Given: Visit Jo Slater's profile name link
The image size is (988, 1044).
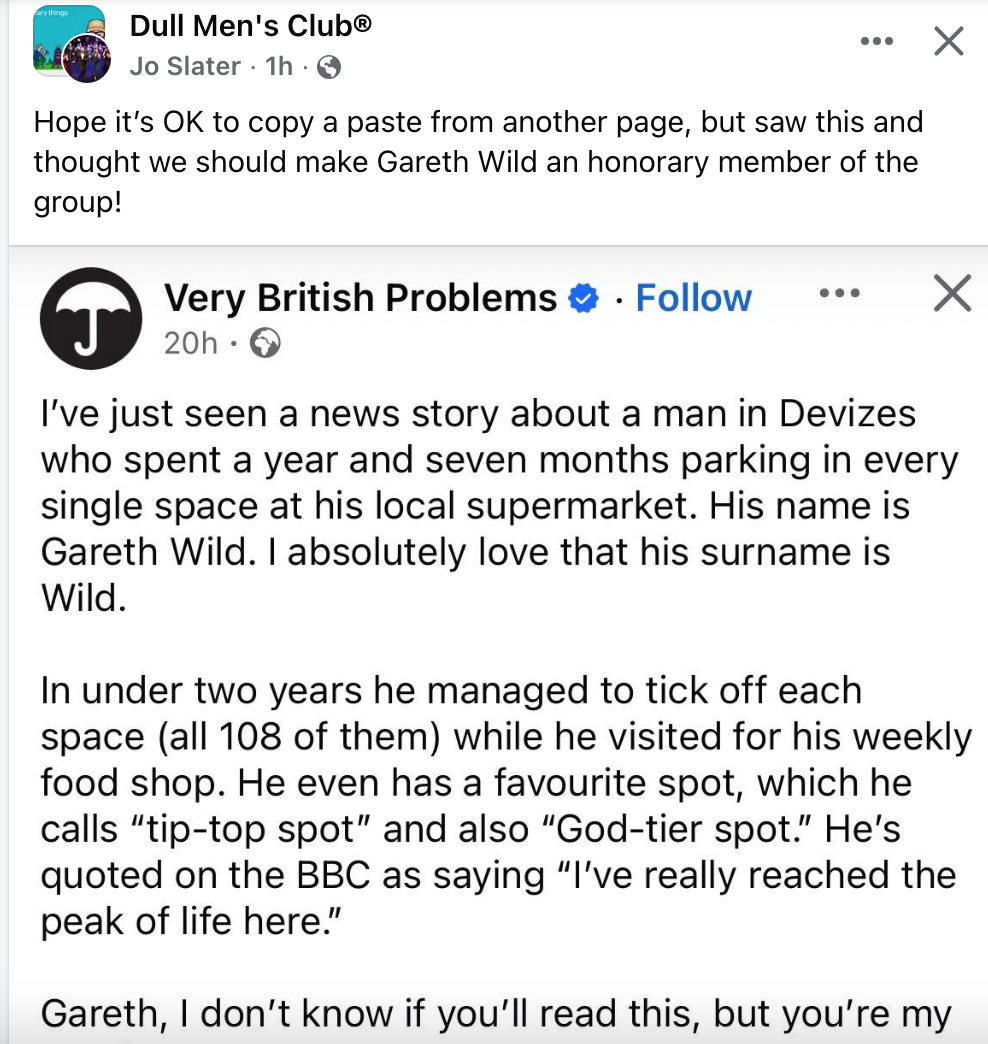Looking at the screenshot, I should tap(186, 67).
